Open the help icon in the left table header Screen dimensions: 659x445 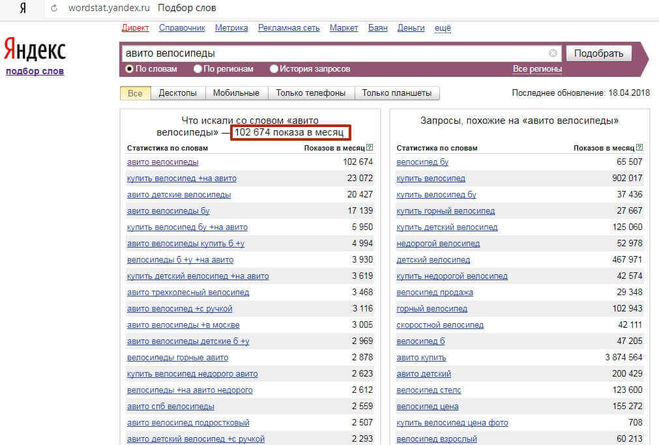369,147
